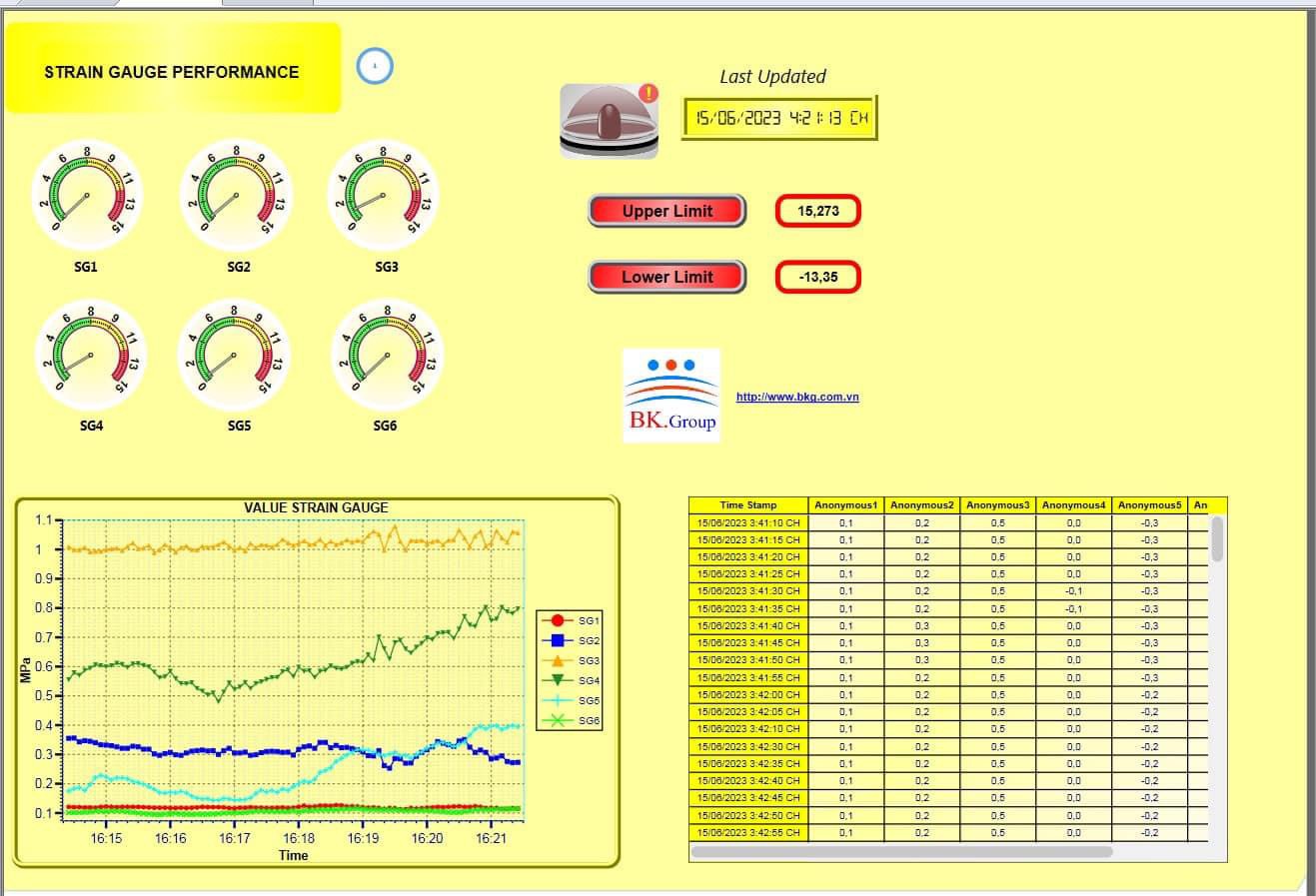Click the SG3 label under the gauge
Screen dimensions: 1316x896
(386, 267)
